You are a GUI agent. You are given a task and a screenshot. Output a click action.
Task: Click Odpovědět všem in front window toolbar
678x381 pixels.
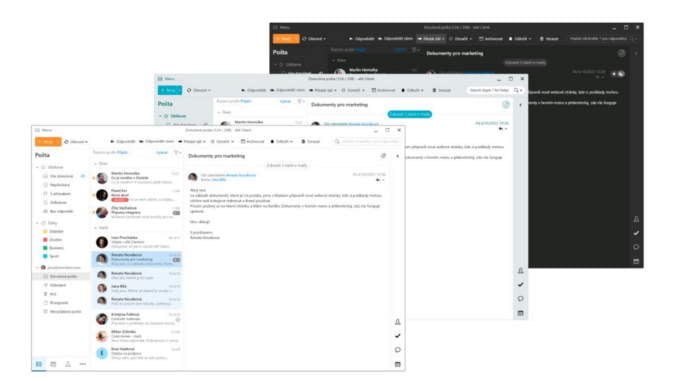click(x=157, y=141)
